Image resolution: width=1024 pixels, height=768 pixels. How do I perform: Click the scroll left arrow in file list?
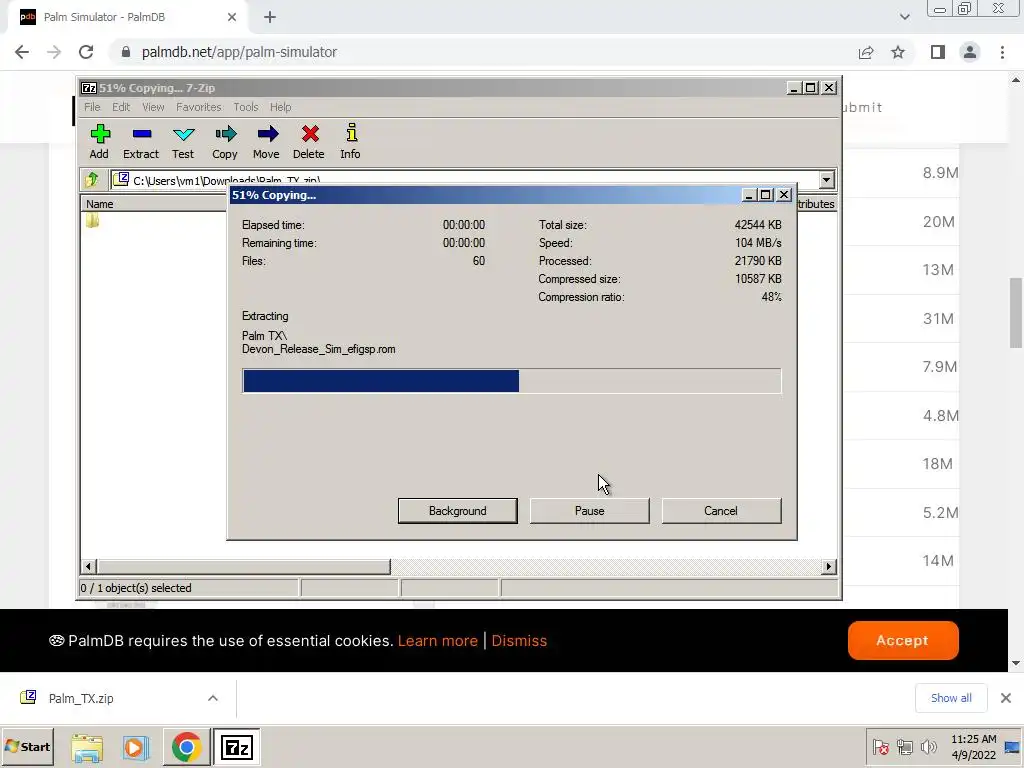[x=89, y=566]
